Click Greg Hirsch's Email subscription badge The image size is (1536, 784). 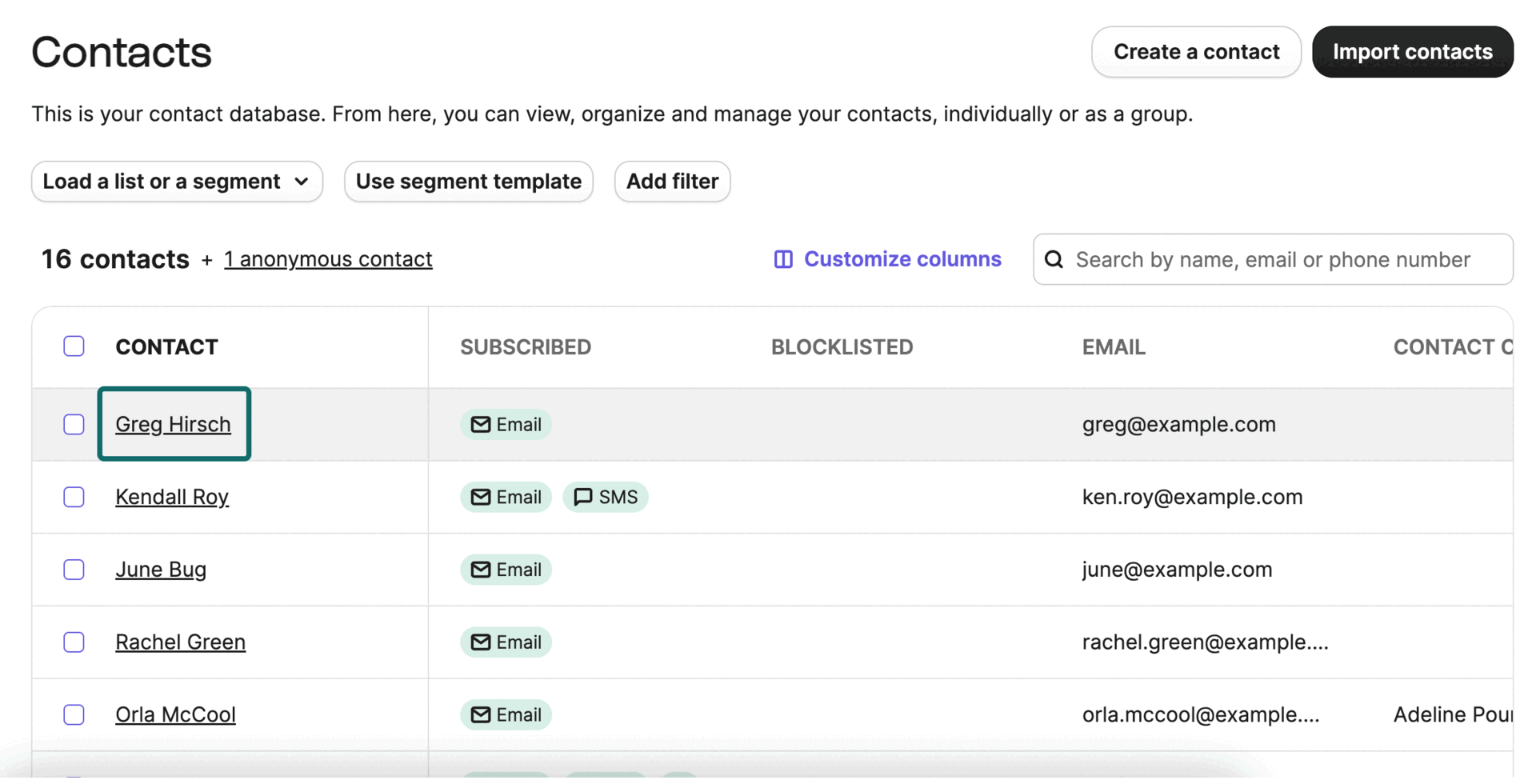tap(506, 425)
